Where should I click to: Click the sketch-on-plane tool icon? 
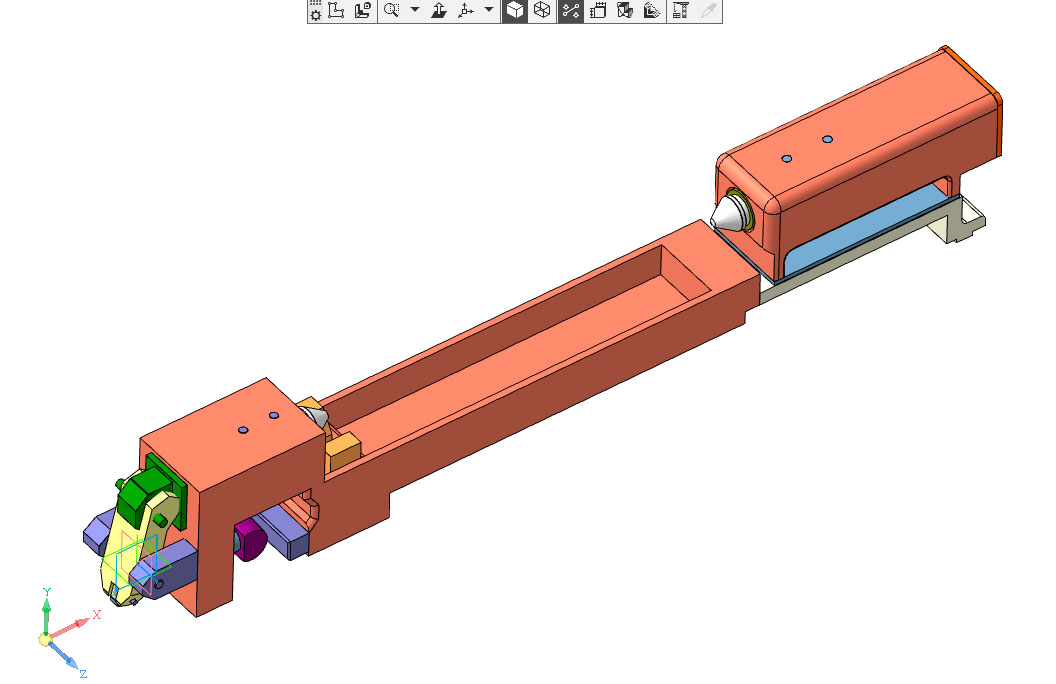(363, 10)
